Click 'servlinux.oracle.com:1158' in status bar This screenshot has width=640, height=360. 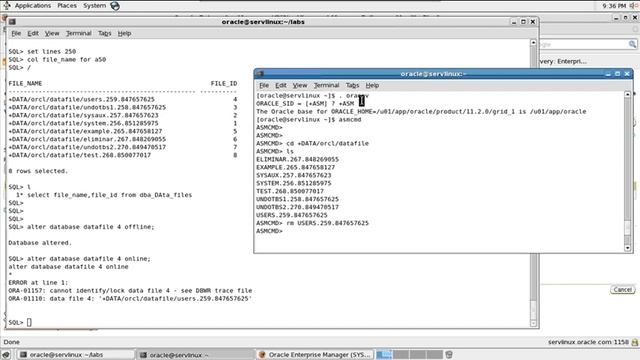click(588, 342)
